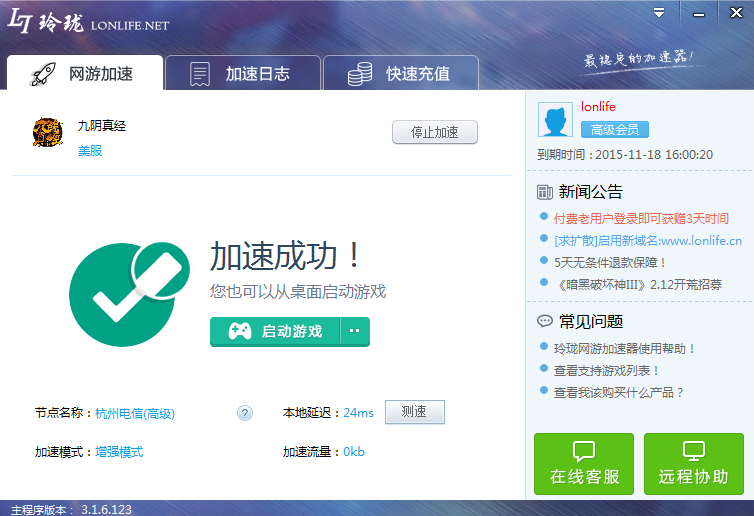Click the 九阴真经 game icon

coord(48,133)
